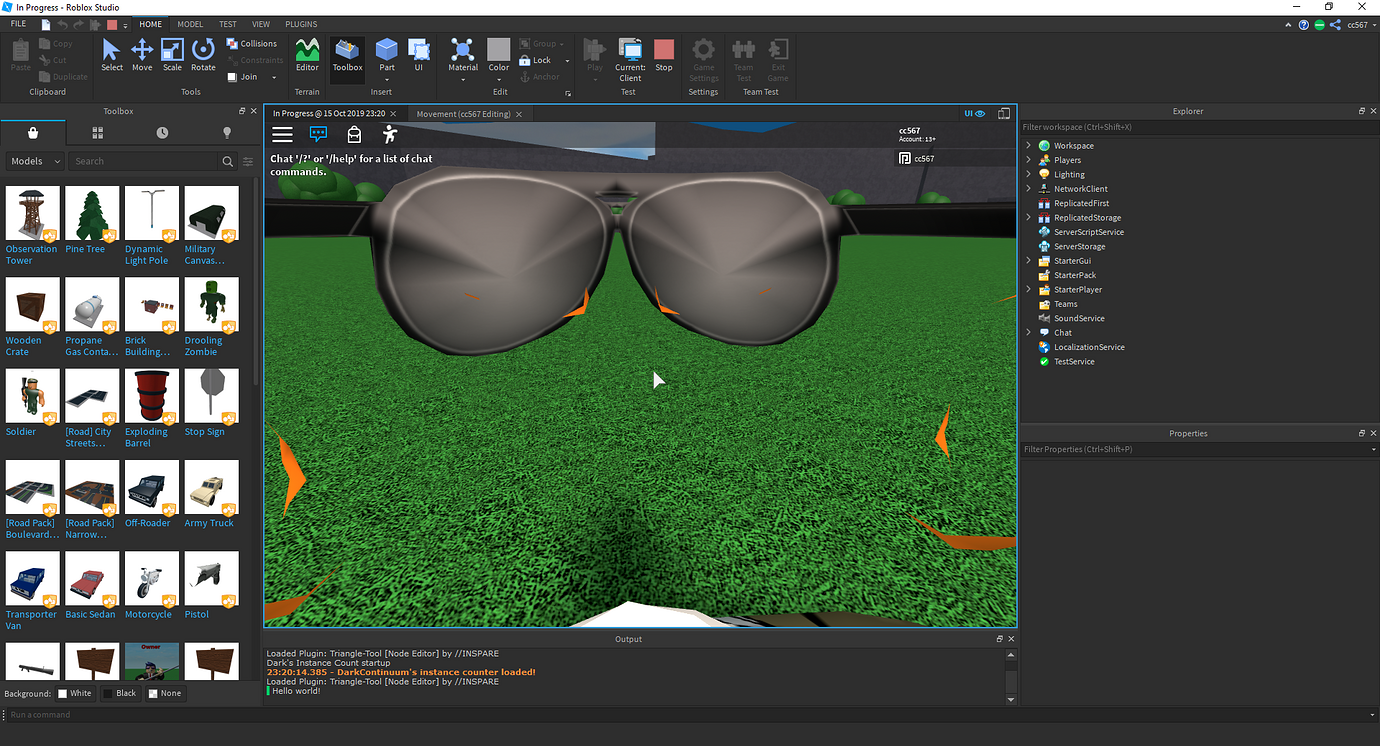
Task: Open the FILE menu
Action: pos(18,24)
